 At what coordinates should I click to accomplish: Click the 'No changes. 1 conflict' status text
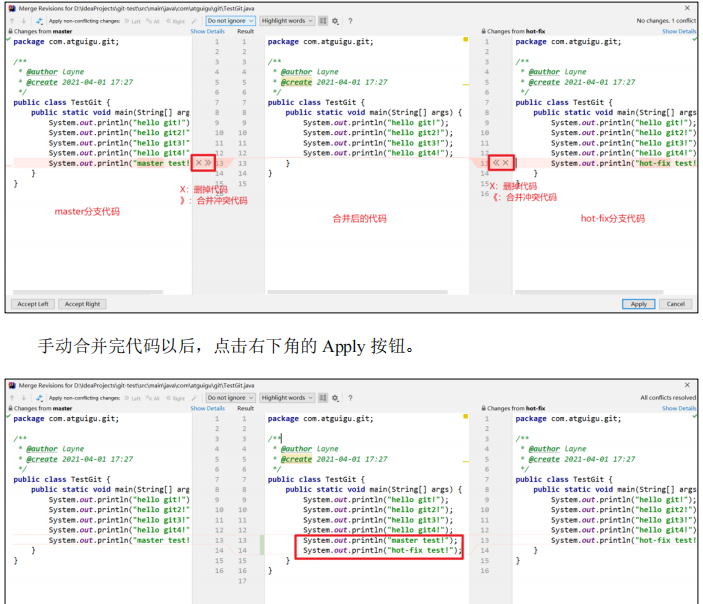tap(666, 21)
